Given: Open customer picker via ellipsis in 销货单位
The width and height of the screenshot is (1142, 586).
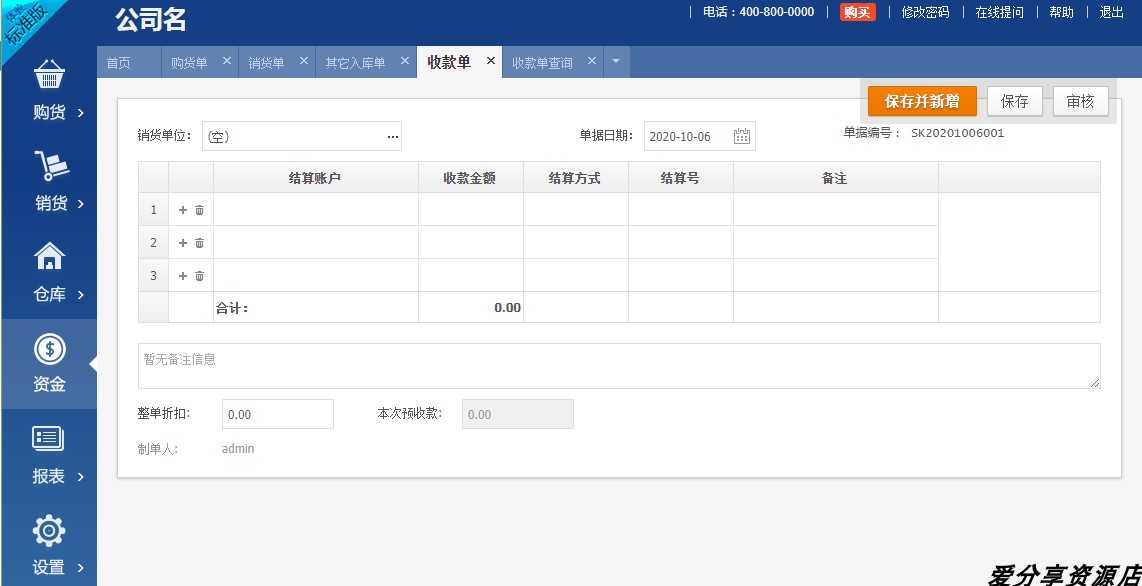Looking at the screenshot, I should coord(393,136).
